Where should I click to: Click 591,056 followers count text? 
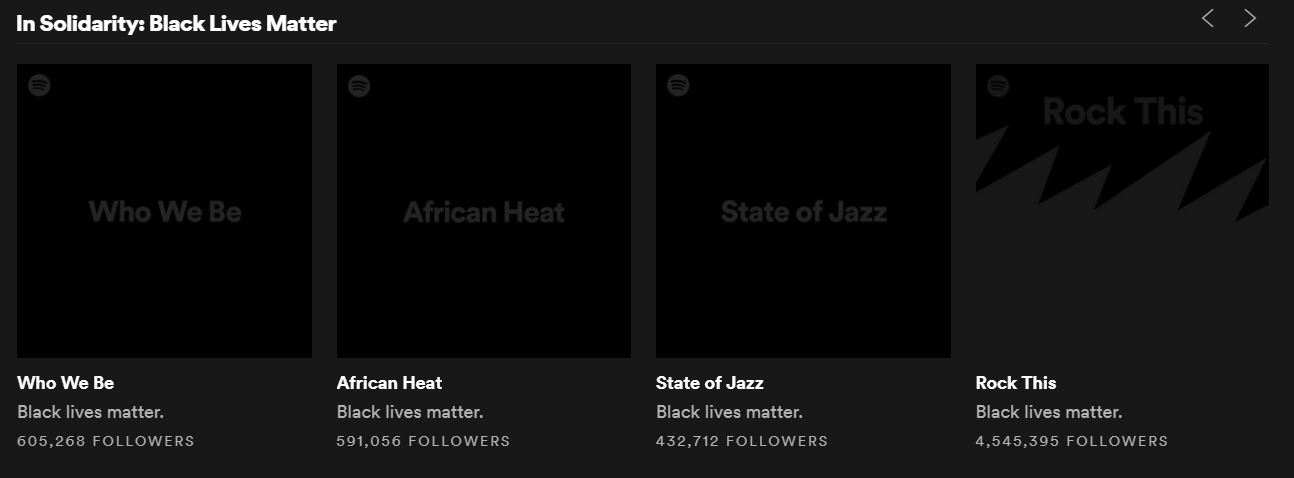point(423,441)
